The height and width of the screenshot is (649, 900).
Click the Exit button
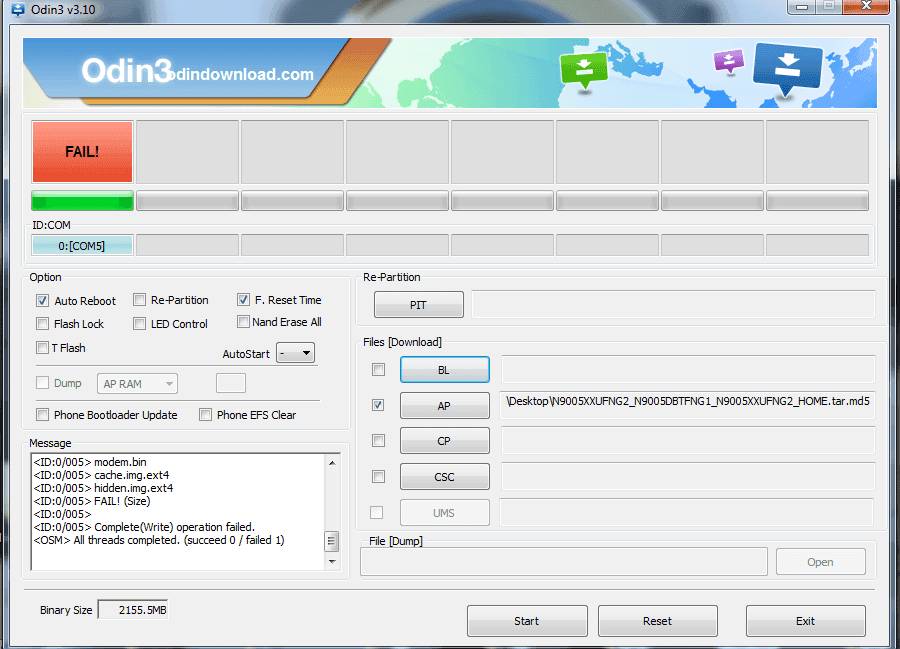coord(805,621)
